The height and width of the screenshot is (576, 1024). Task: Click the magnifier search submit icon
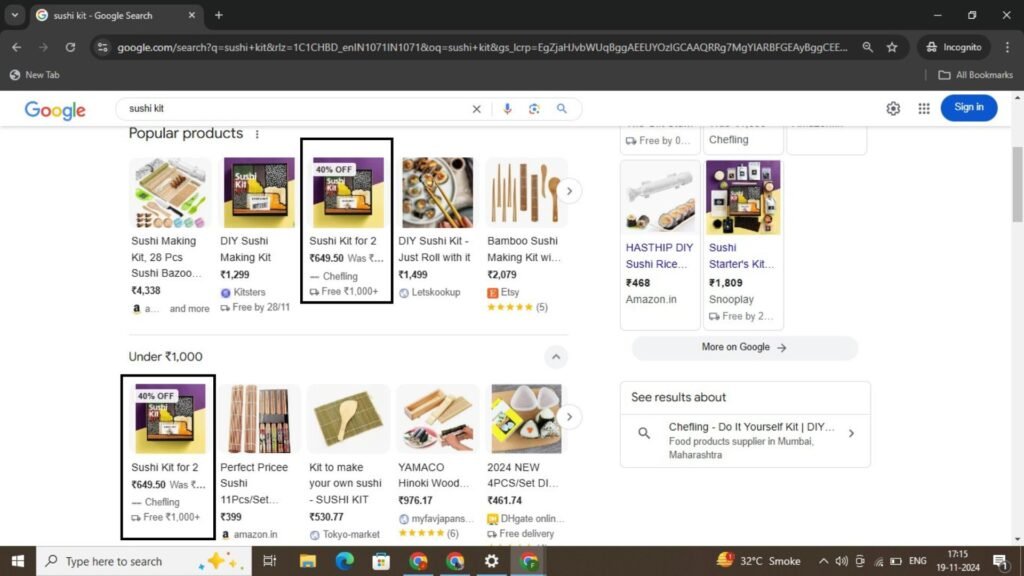tap(562, 109)
